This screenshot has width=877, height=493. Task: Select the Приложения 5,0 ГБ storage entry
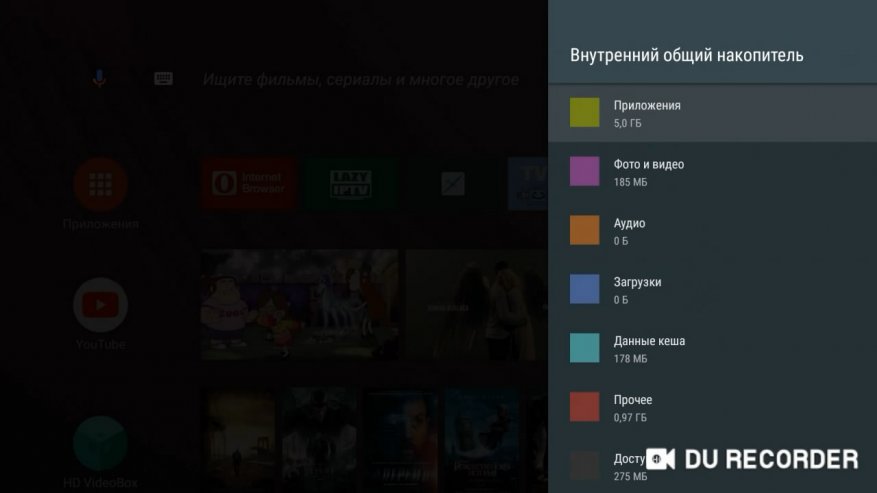tap(713, 113)
